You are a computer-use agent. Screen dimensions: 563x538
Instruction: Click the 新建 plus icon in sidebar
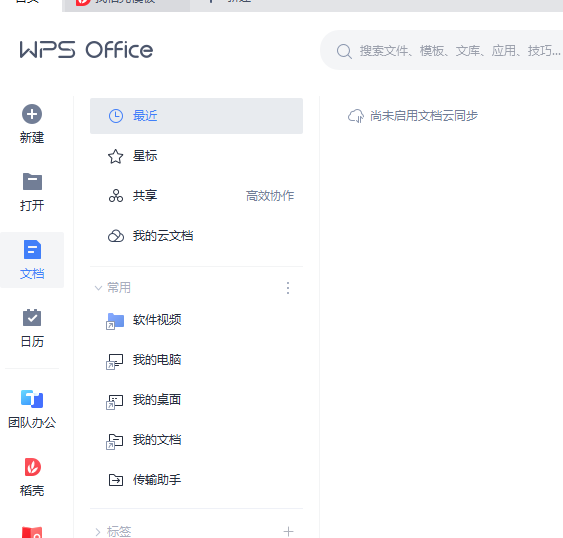pos(32,114)
